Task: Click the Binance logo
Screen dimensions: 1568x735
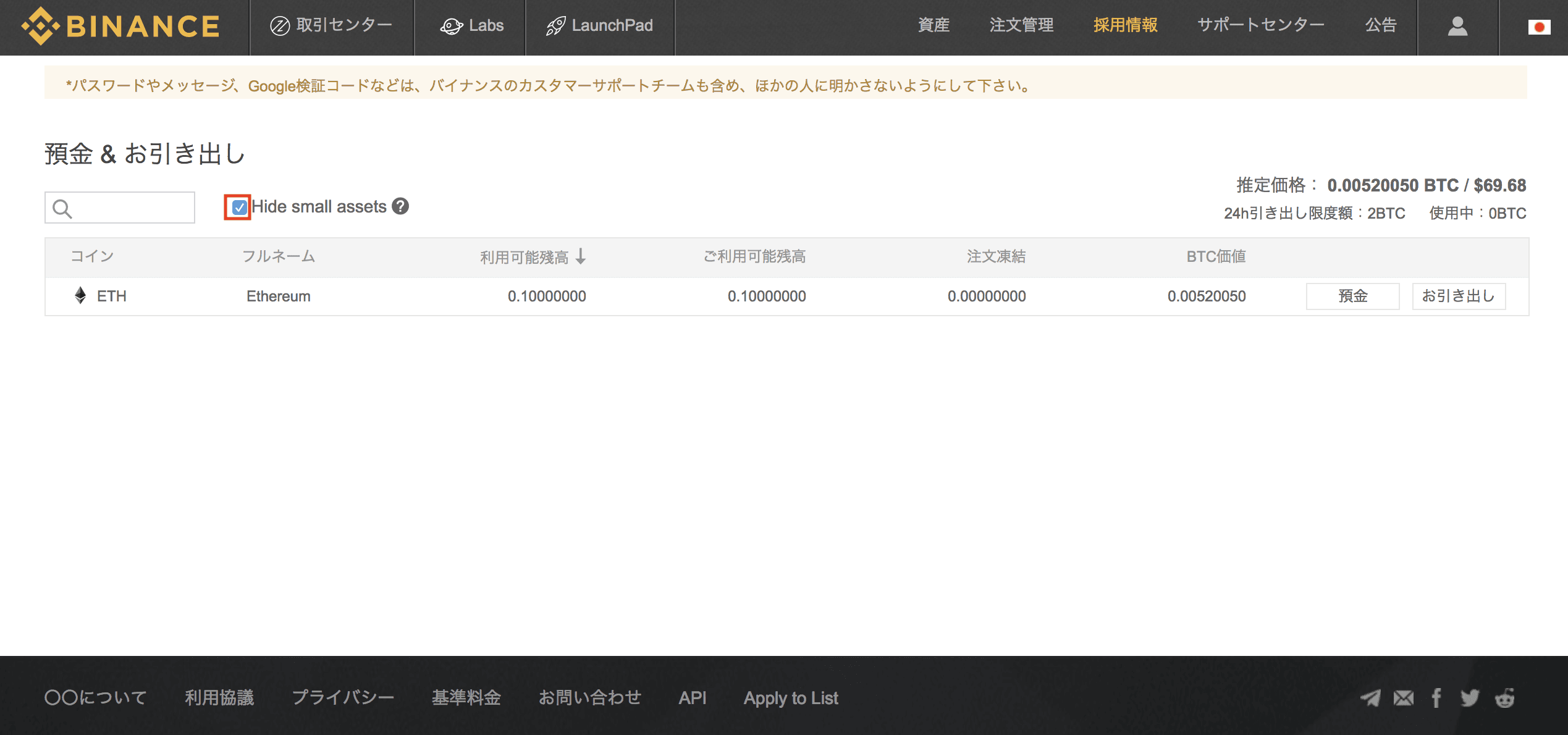Action: (x=121, y=26)
